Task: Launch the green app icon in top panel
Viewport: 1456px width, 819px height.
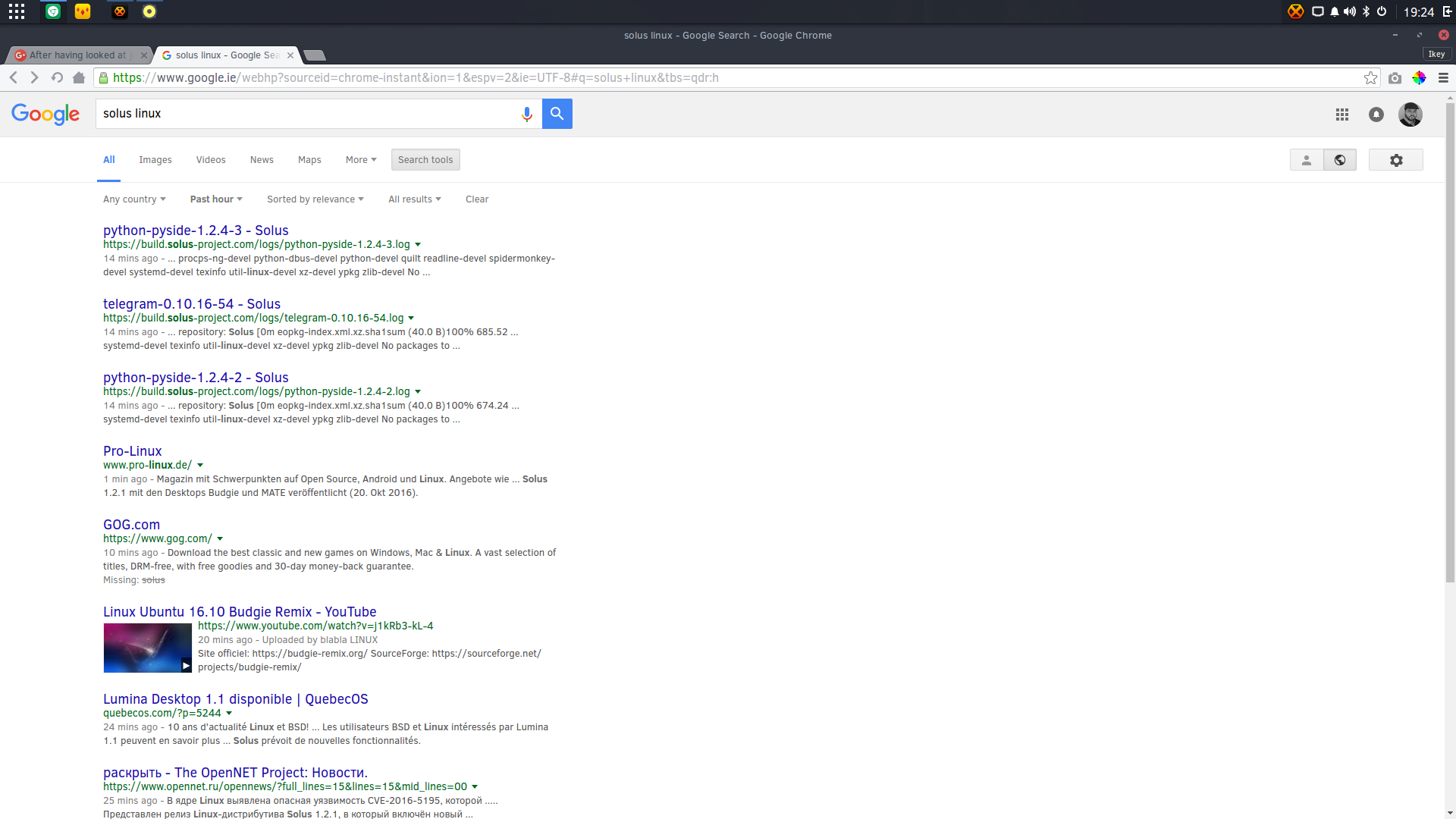Action: pos(53,11)
